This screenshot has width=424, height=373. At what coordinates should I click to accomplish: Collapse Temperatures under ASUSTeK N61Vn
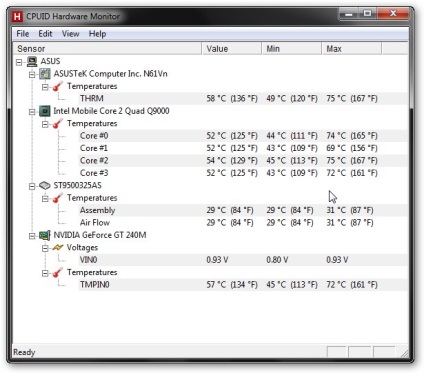45,87
